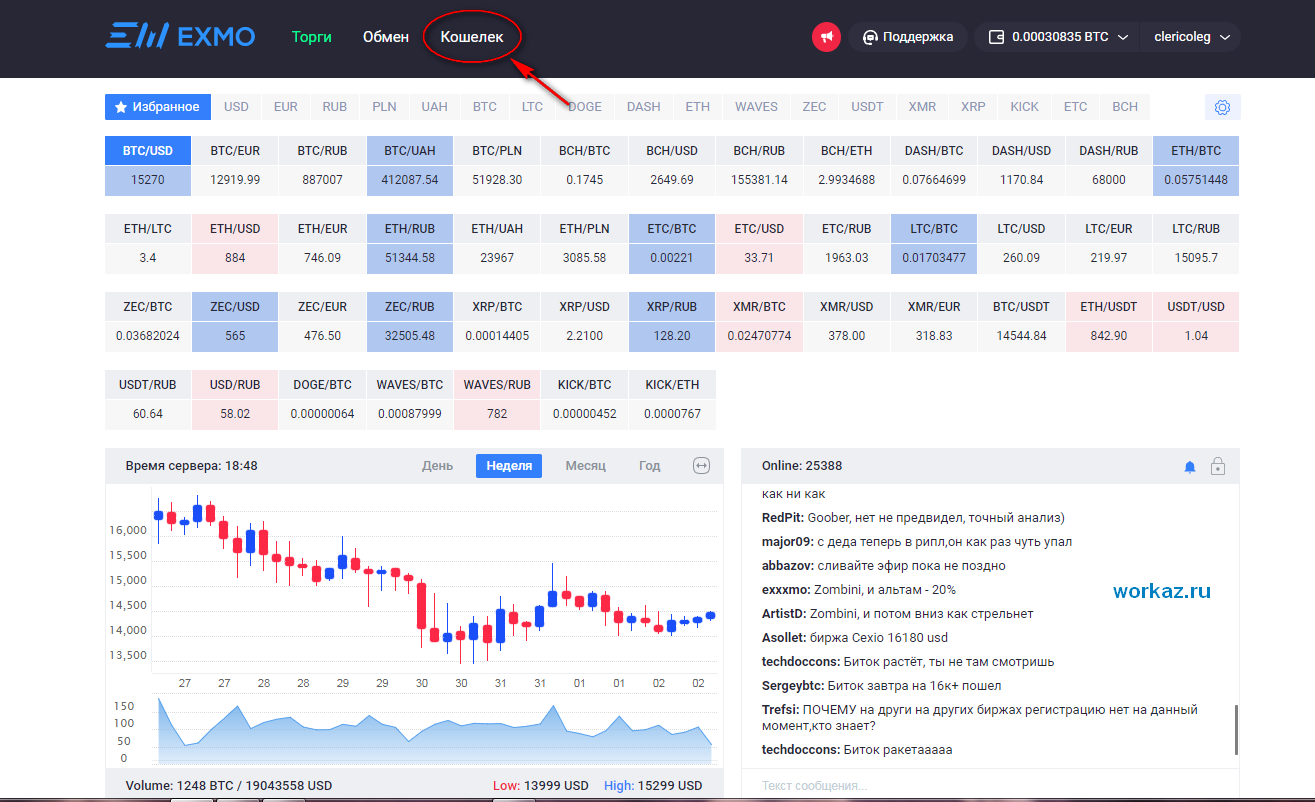Click username Trefsi in chat
The width and height of the screenshot is (1315, 802).
pos(779,710)
